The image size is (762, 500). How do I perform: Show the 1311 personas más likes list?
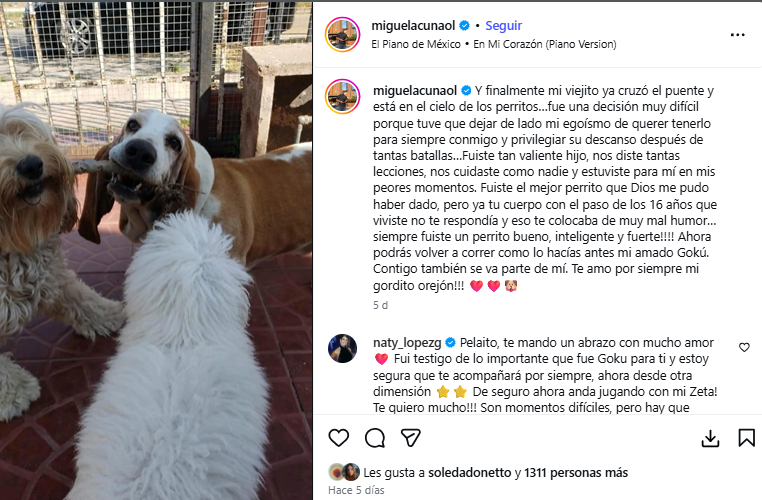[576, 472]
